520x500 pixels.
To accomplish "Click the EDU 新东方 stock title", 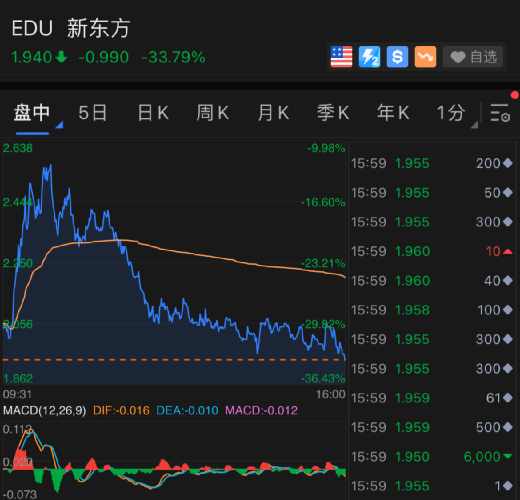I will click(x=71, y=28).
